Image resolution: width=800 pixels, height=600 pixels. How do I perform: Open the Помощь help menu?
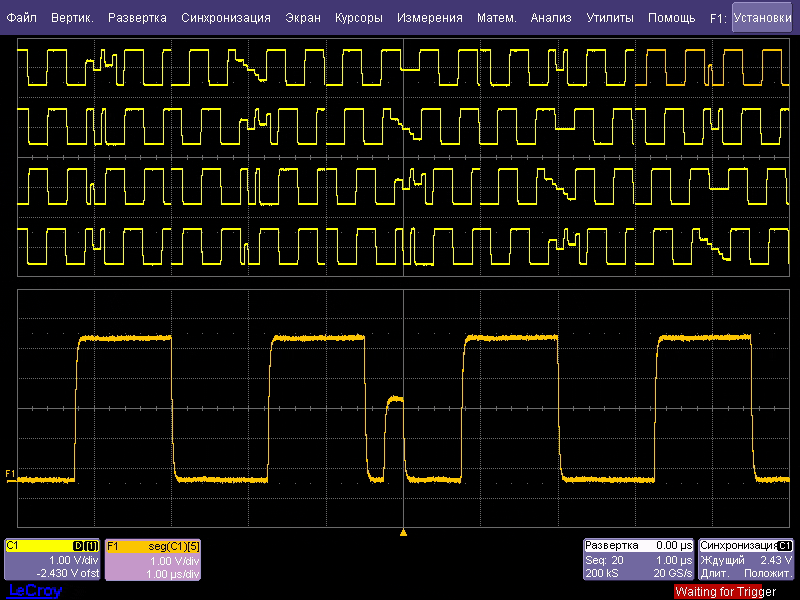(671, 18)
